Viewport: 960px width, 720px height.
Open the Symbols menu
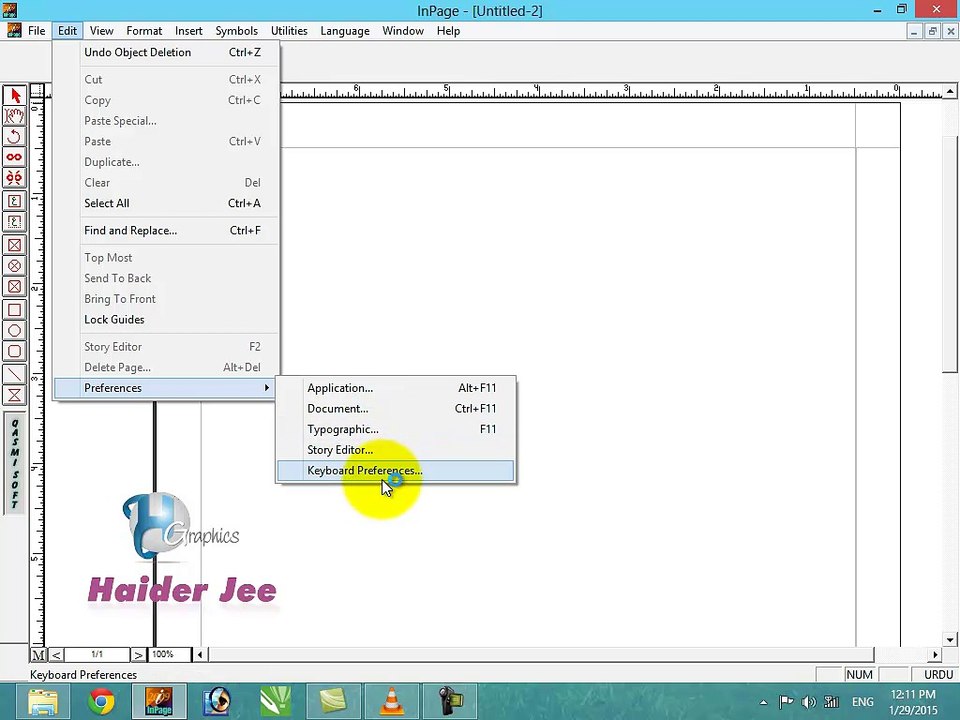(x=236, y=31)
